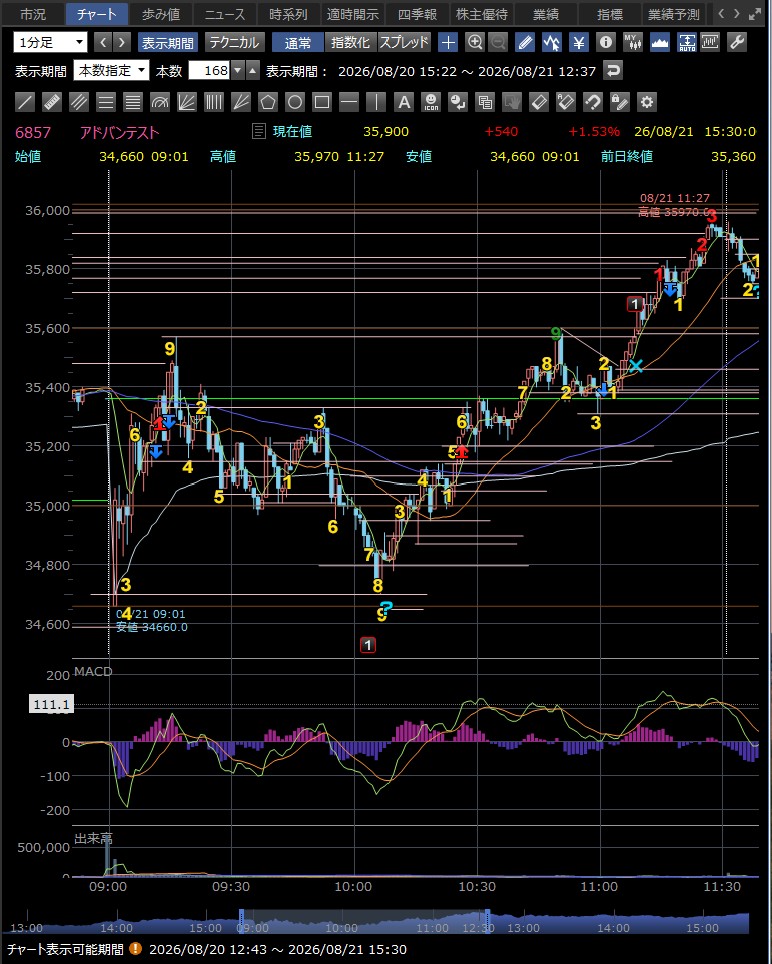The image size is (772, 964).
Task: Click the MY chart candlestick icon
Action: (633, 42)
